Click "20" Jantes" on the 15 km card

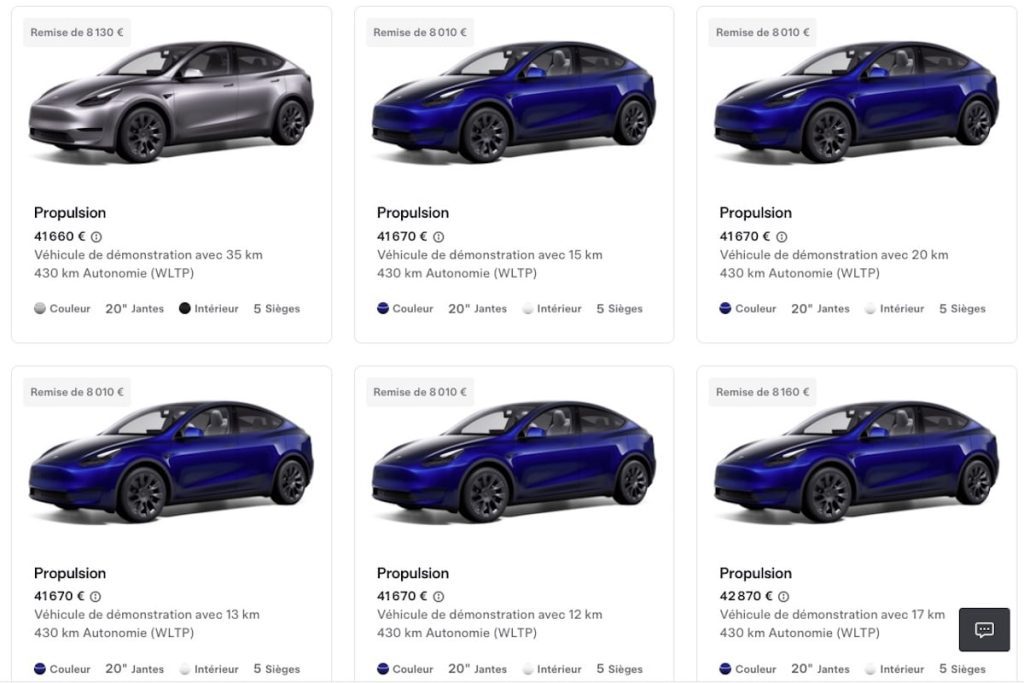[x=477, y=309]
